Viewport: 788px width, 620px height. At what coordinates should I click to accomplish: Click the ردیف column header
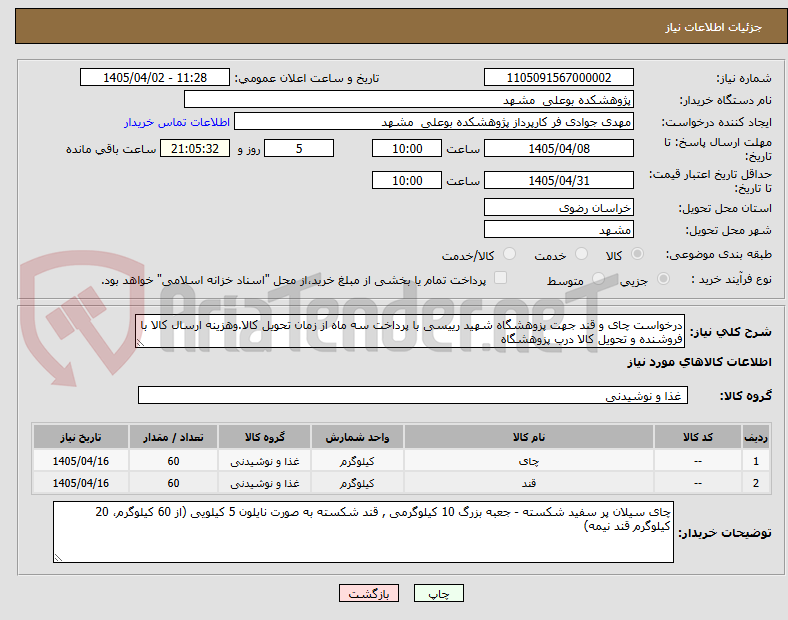[756, 437]
